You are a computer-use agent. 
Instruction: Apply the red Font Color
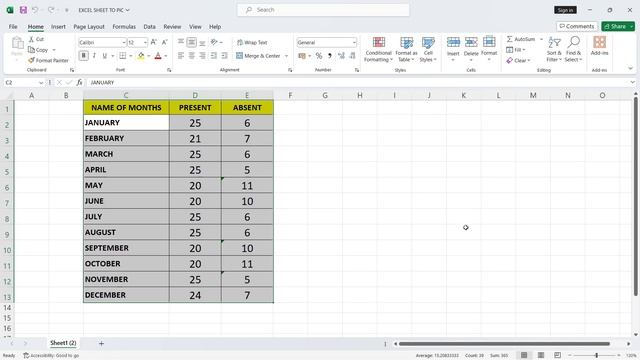(x=158, y=56)
